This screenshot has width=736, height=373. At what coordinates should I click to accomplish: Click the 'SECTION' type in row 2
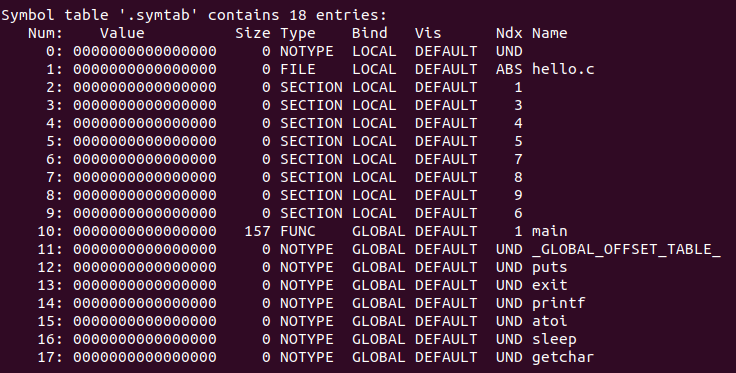click(x=311, y=87)
